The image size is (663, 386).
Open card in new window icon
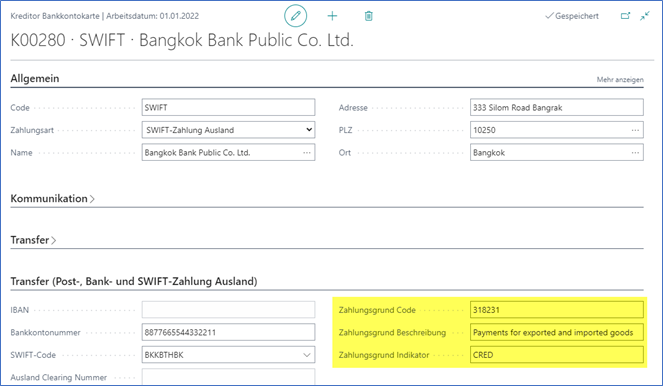(625, 16)
